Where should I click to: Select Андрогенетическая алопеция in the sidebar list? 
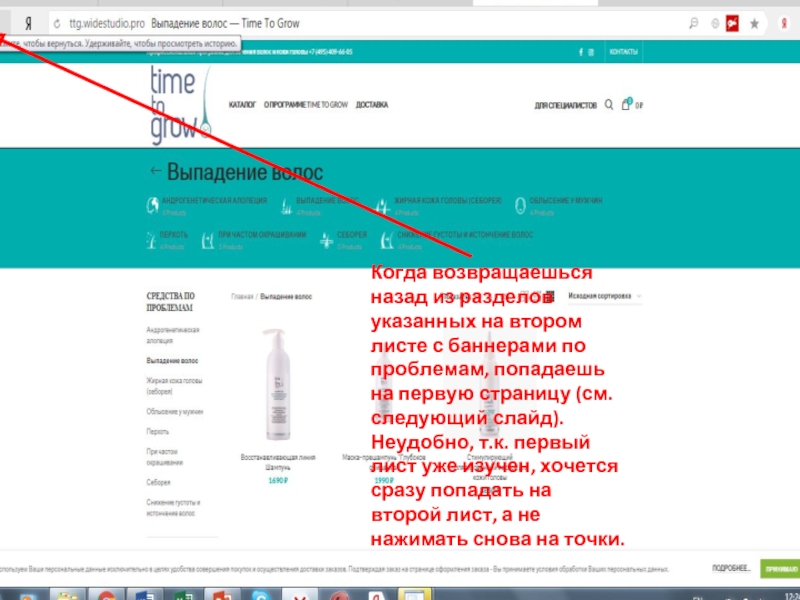pos(173,335)
